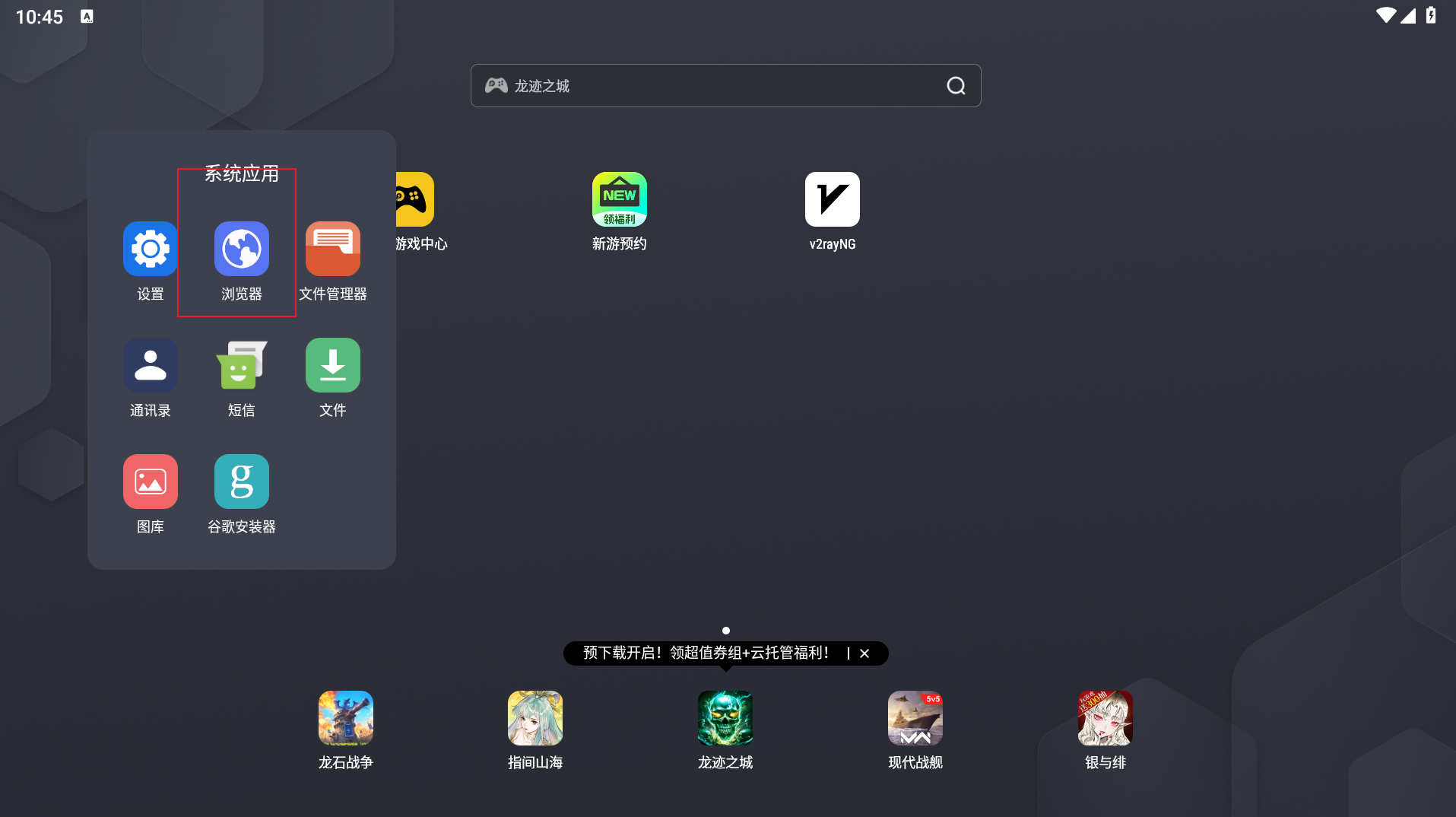Screen dimensions: 1456x817
Task: Launch the 现代战舰 game
Action: point(915,718)
